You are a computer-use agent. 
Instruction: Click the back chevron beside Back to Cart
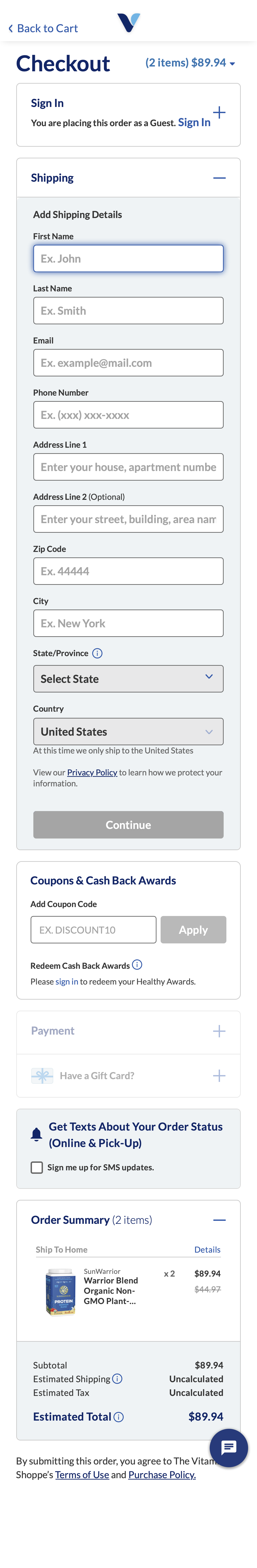10,28
